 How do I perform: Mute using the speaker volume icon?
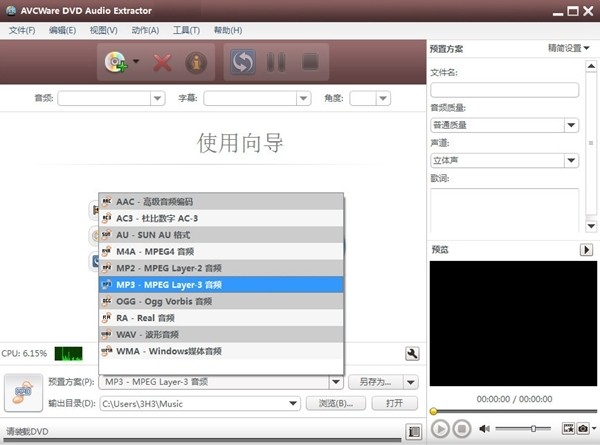485,428
